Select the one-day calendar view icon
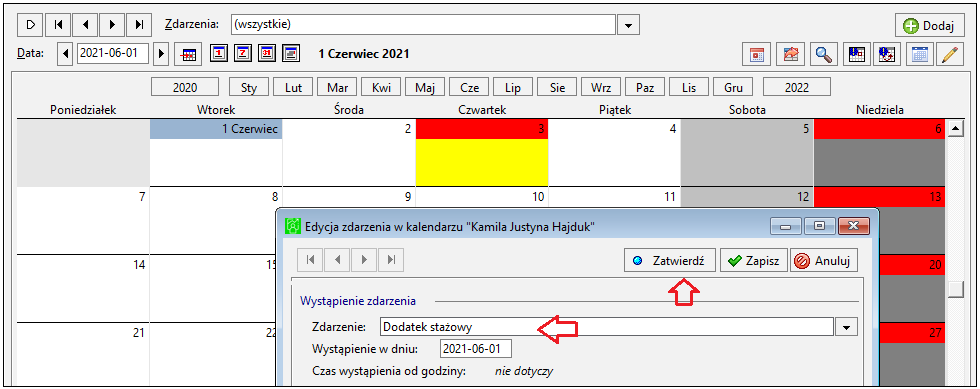Viewport: 980px width, 389px height. 219,53
